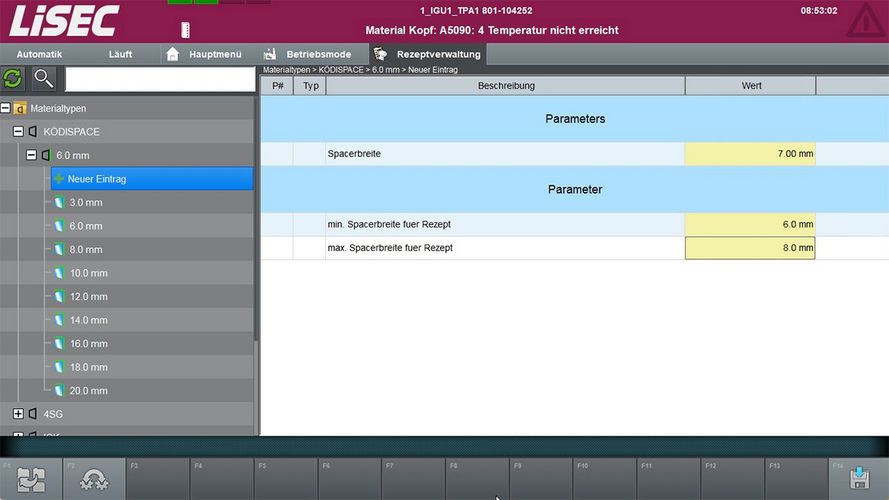Collapse the KÖDISPACE tree node
This screenshot has height=500, width=889.
coord(18,132)
